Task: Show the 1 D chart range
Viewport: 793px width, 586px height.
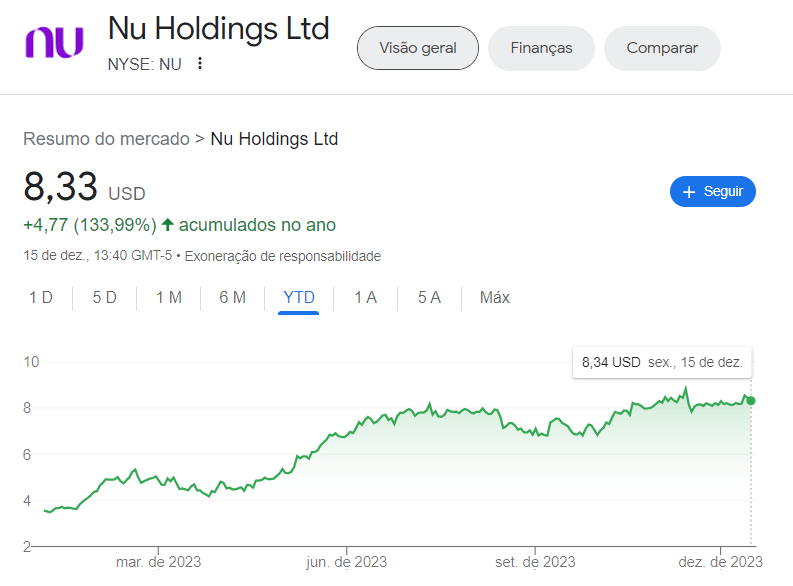Action: tap(41, 297)
